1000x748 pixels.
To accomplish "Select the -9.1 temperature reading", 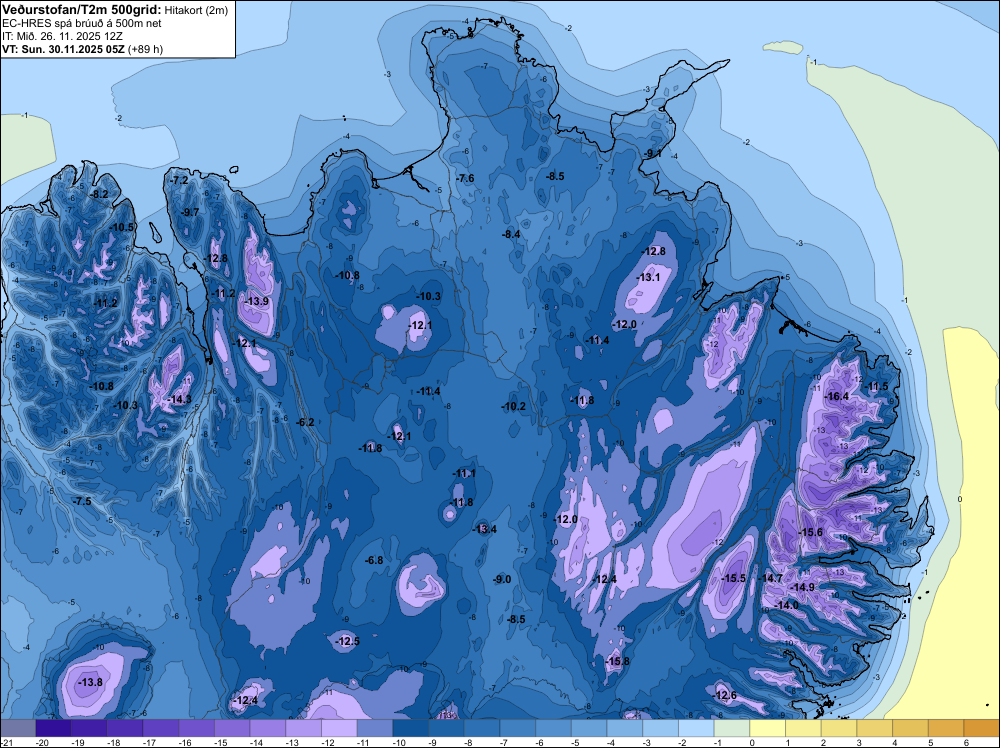I will [653, 154].
